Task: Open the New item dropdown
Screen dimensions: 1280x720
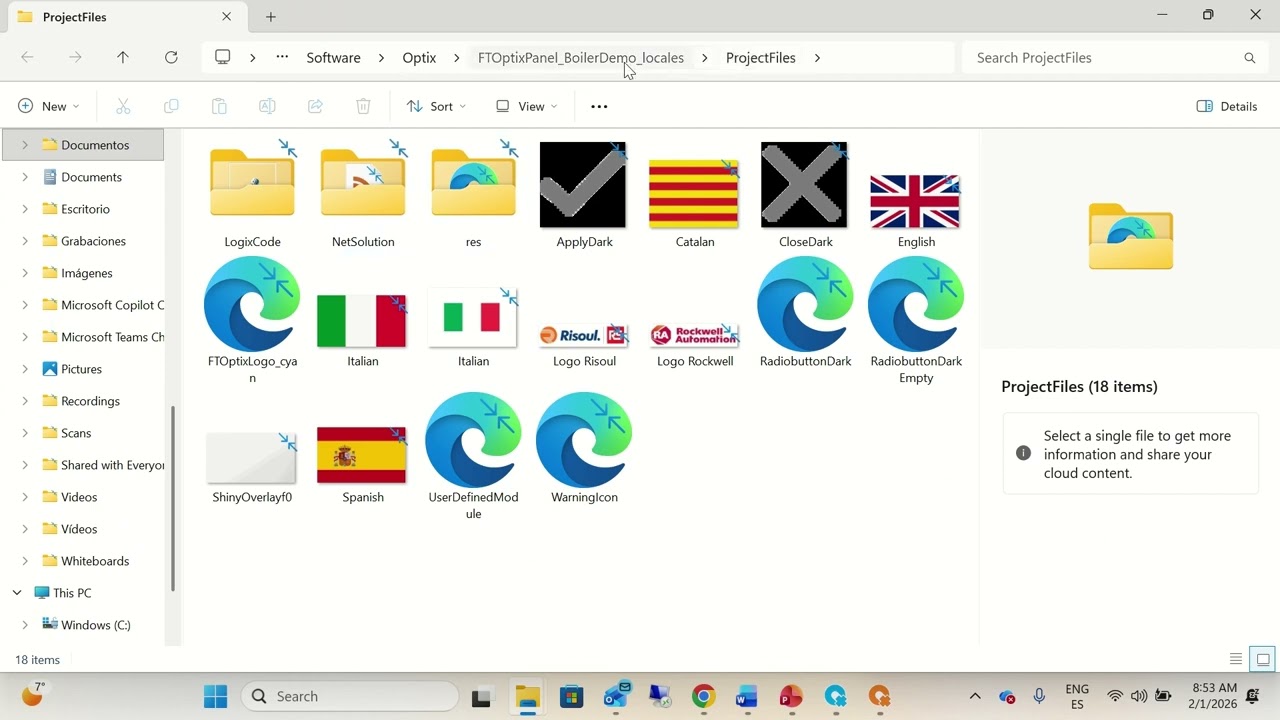Action: coord(49,106)
